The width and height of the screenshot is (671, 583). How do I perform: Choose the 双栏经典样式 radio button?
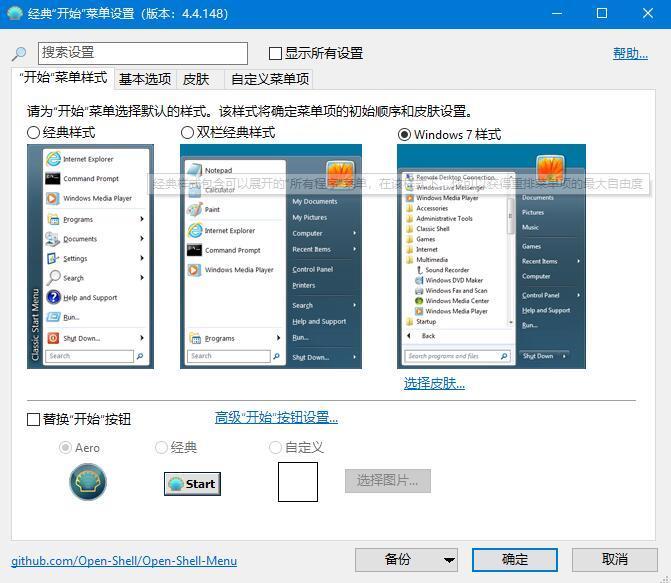(x=188, y=133)
